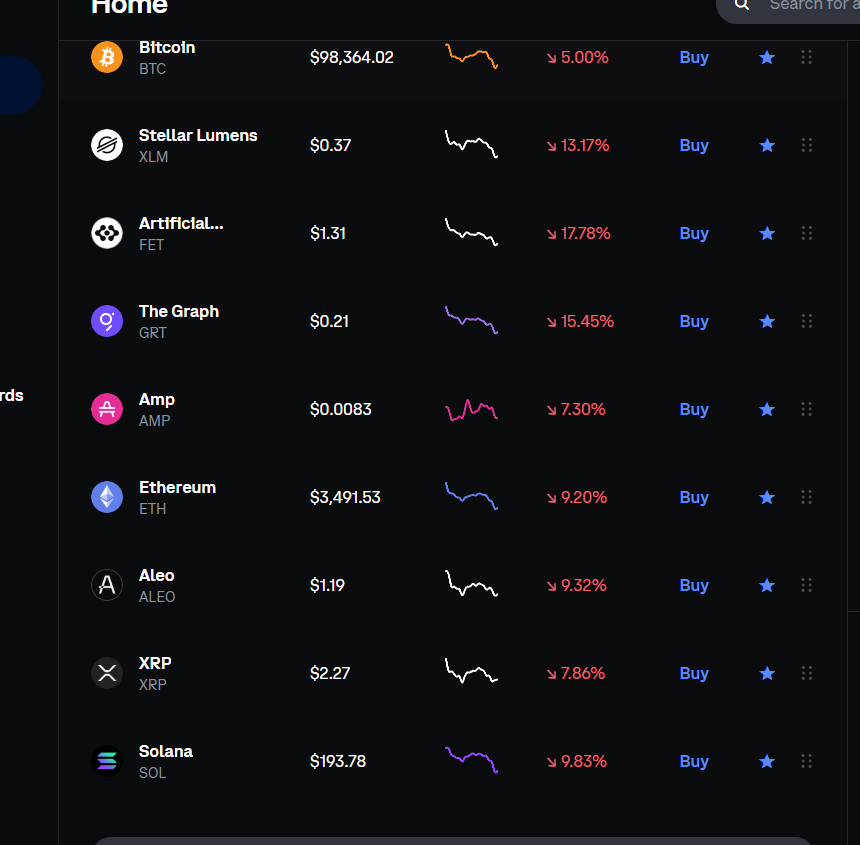Open the Stellar Lumens sparkline chart
The width and height of the screenshot is (860, 845).
click(471, 144)
